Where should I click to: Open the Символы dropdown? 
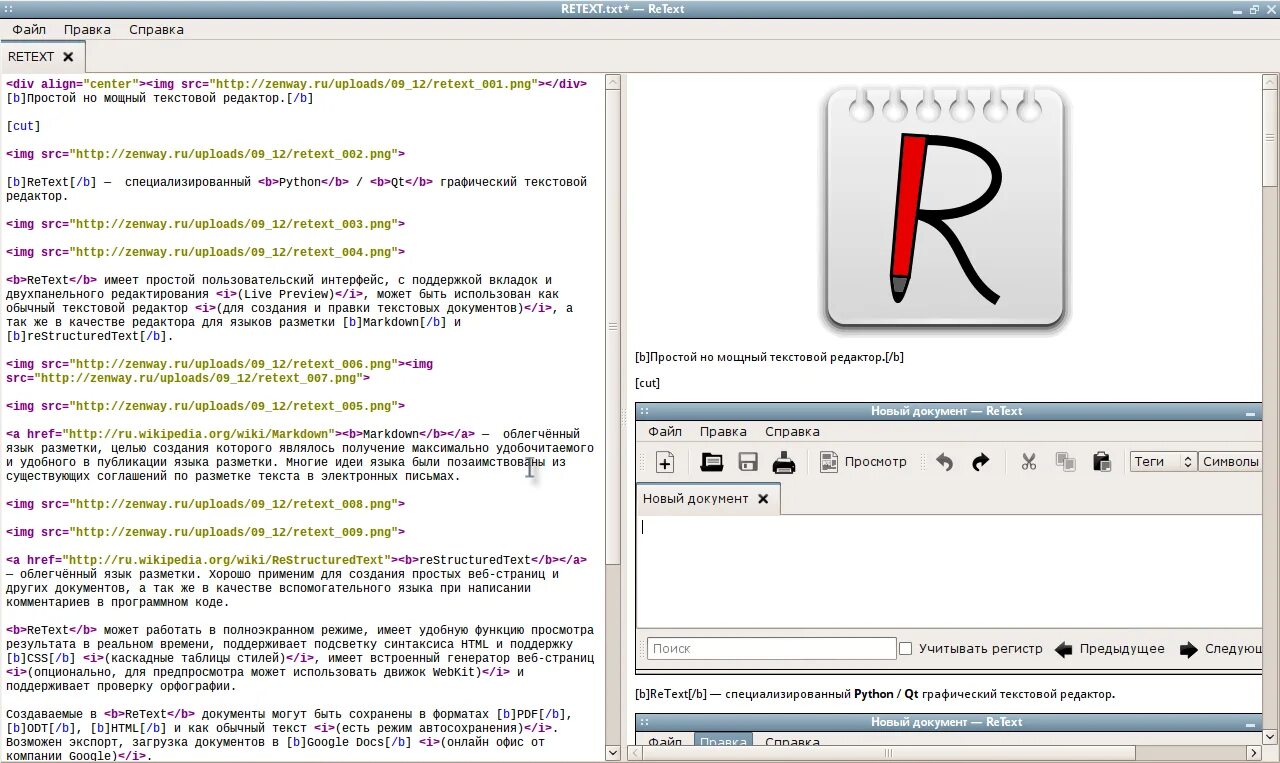point(1230,462)
